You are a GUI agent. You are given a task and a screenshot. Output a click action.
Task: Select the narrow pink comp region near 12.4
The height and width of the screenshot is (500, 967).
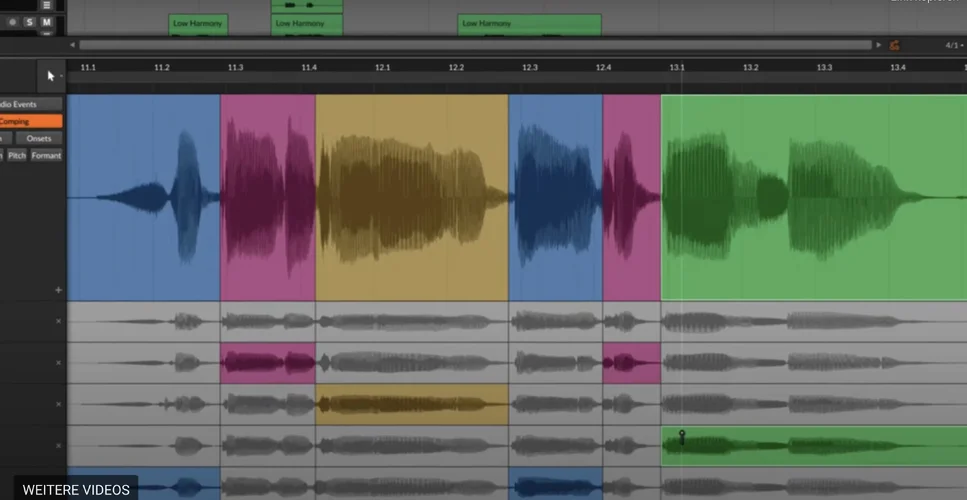[x=632, y=197]
